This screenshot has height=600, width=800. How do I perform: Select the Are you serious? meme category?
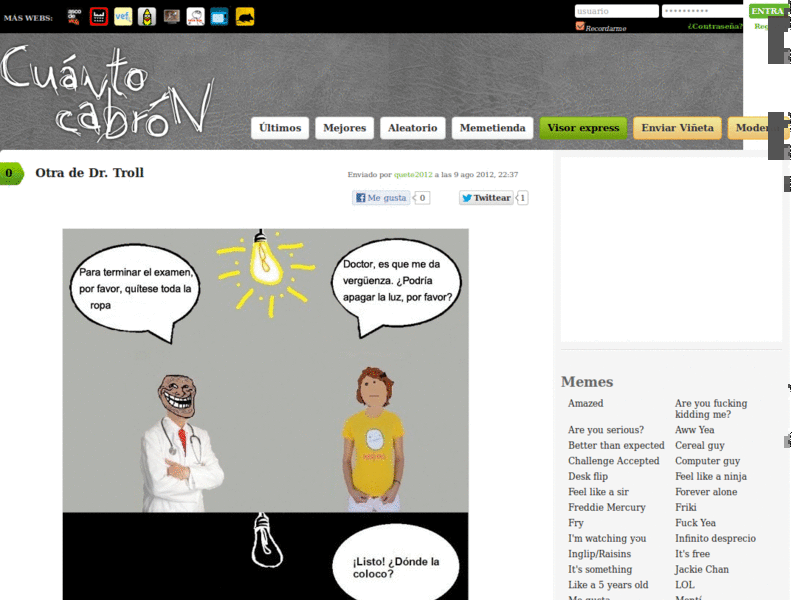[606, 430]
